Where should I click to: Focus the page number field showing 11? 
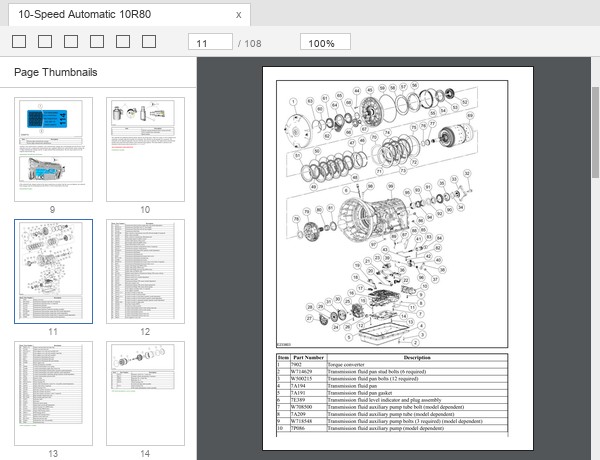pyautogui.click(x=210, y=42)
